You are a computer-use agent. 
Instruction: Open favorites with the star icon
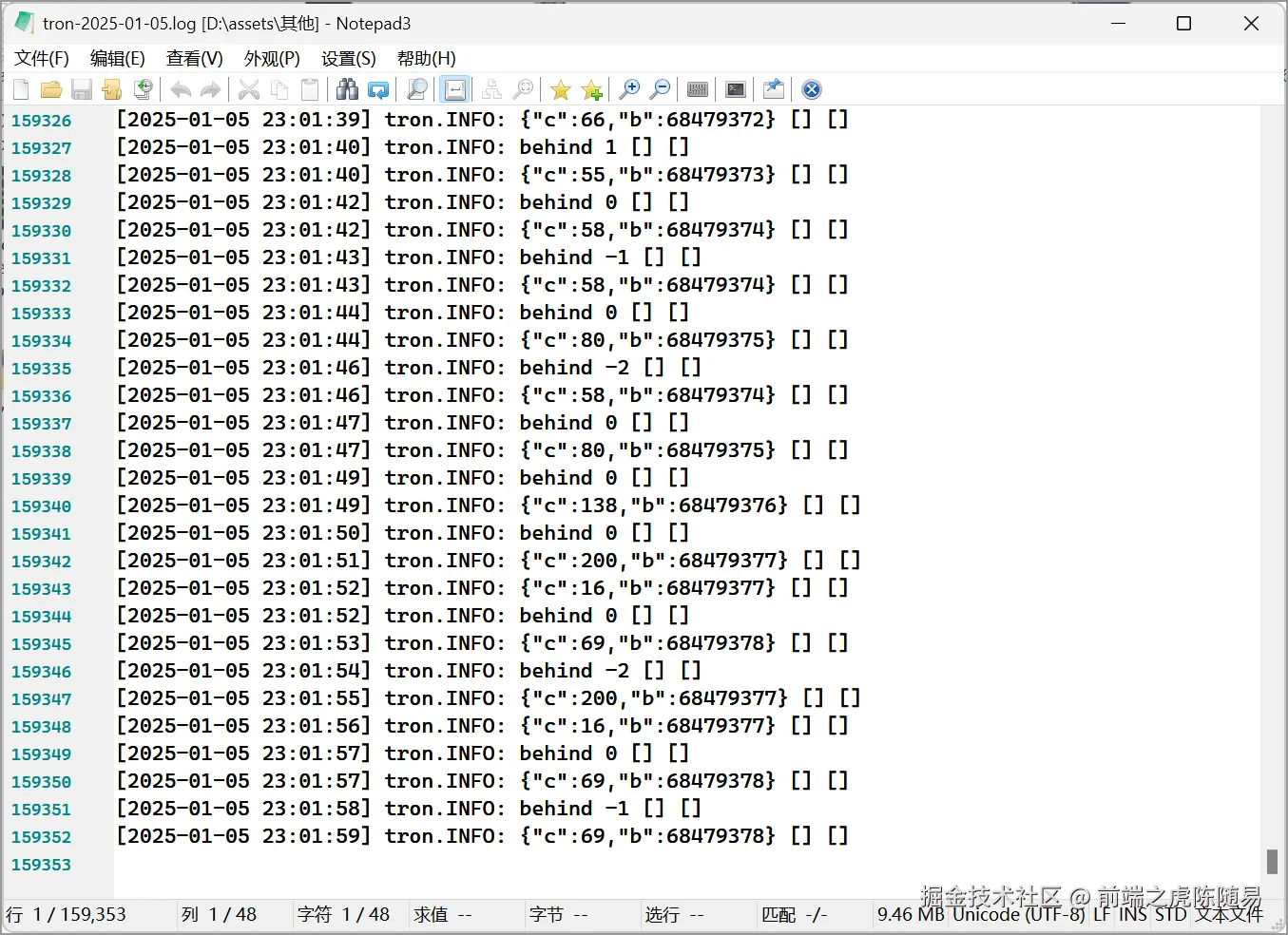pyautogui.click(x=561, y=89)
